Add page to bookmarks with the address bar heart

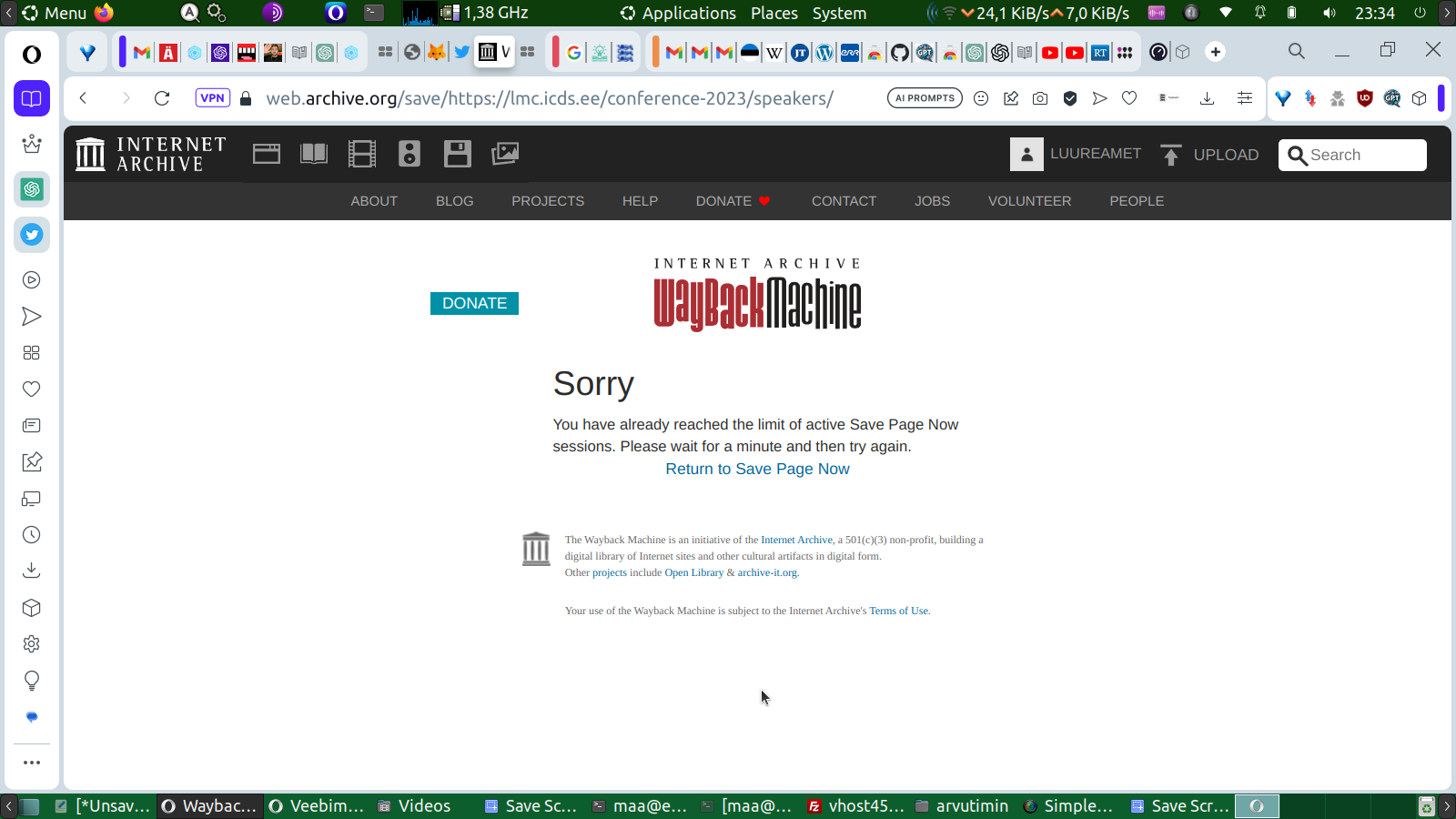tap(1129, 98)
